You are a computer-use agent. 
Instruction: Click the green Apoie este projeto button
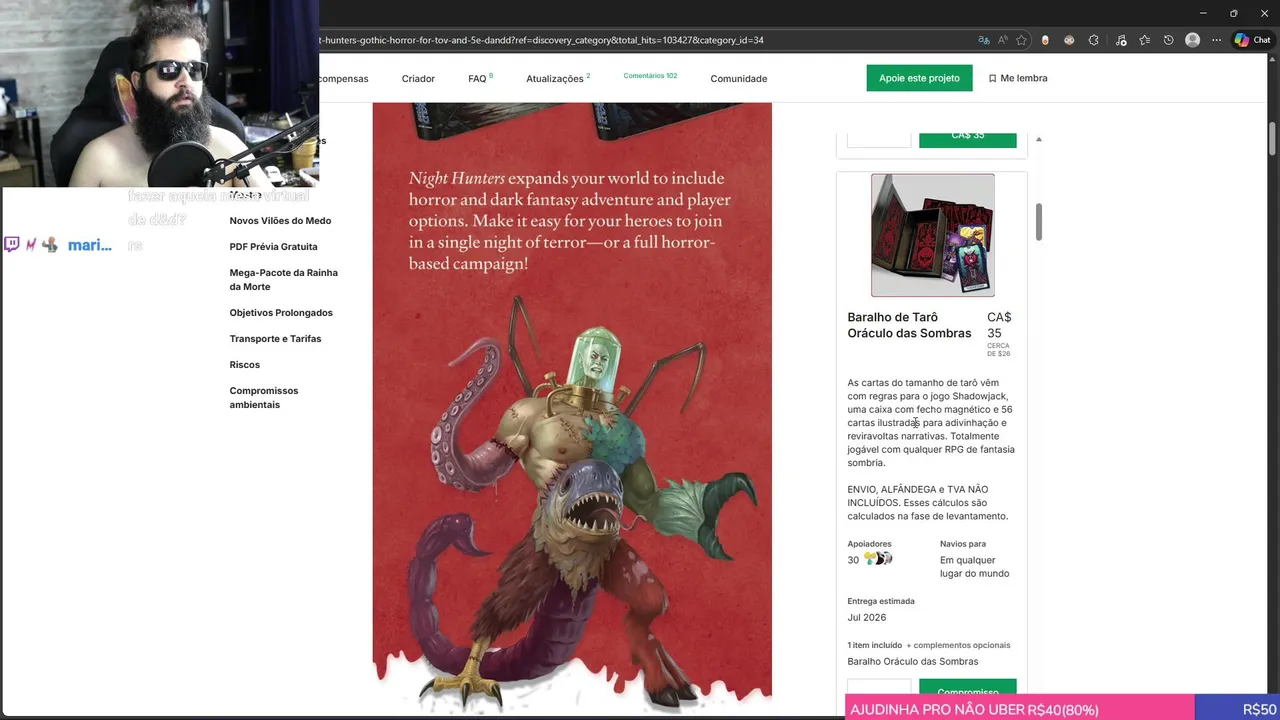[919, 78]
